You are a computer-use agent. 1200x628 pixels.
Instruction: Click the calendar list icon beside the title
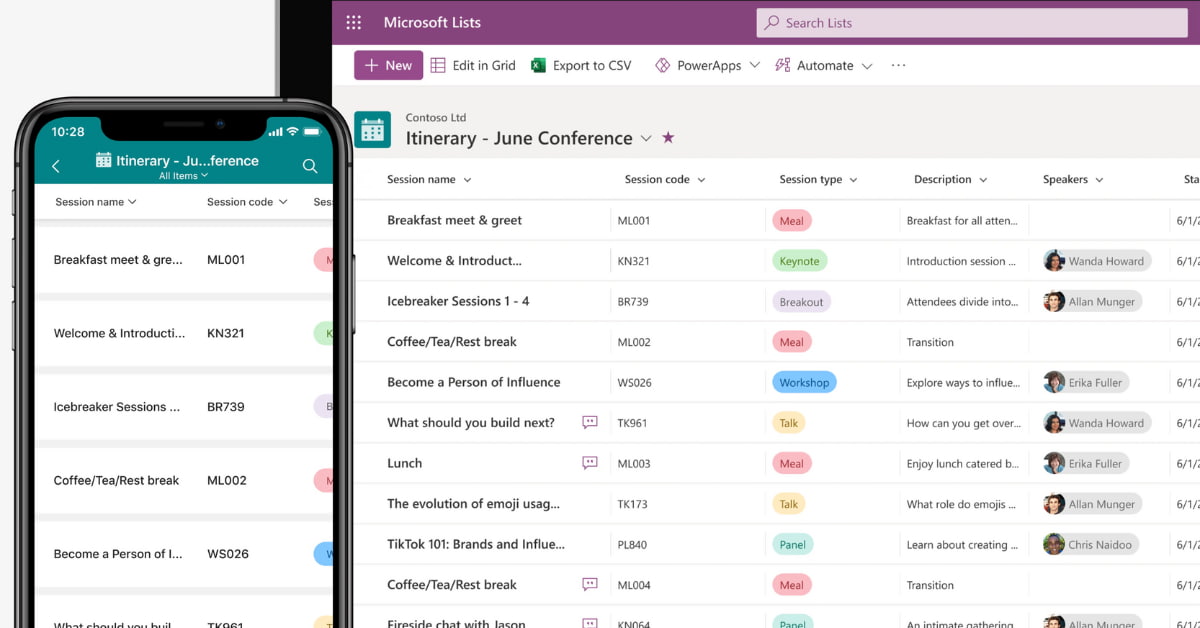click(x=372, y=130)
